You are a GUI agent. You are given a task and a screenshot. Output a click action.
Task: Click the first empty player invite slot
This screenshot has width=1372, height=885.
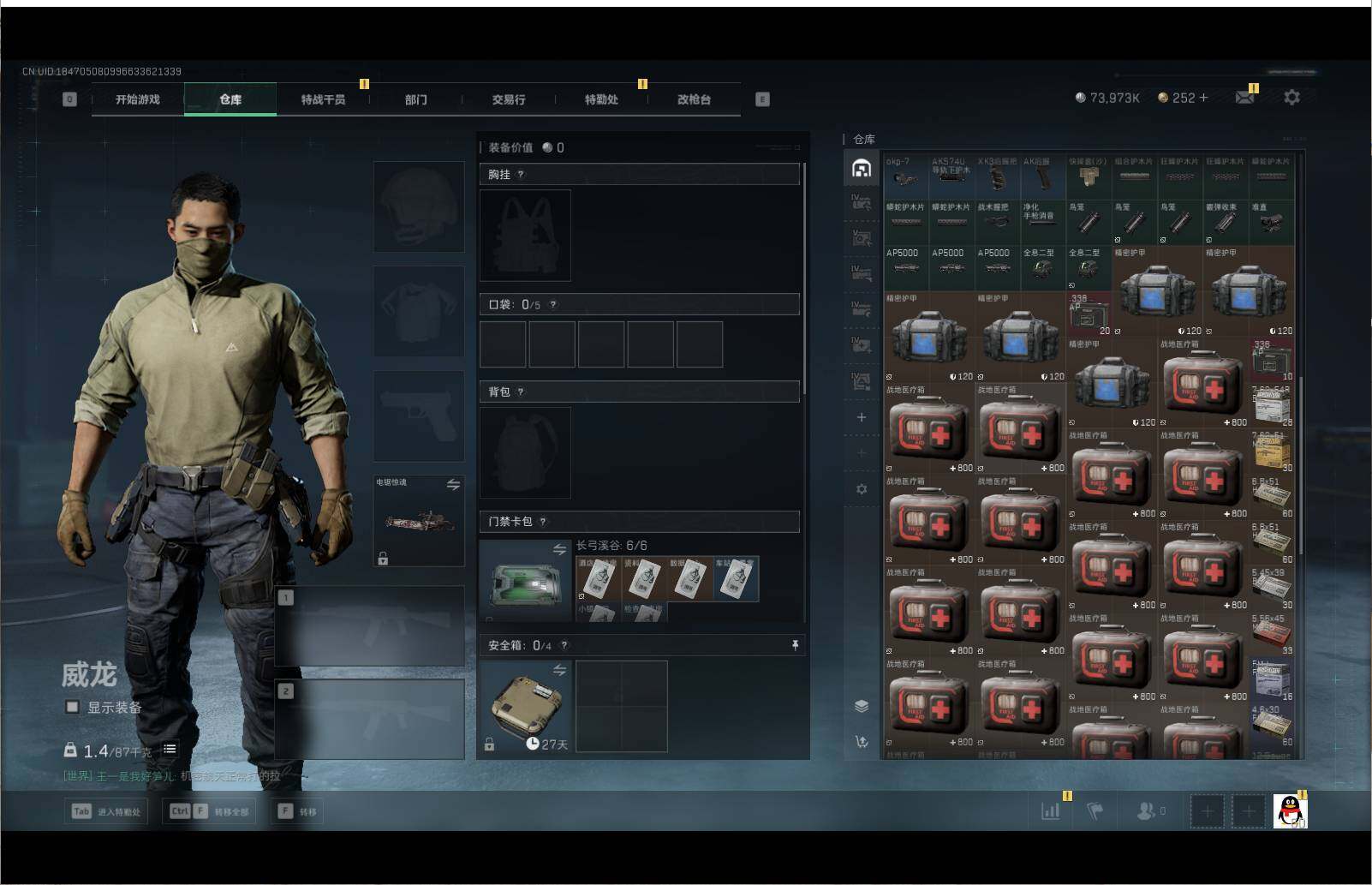pos(1207,810)
